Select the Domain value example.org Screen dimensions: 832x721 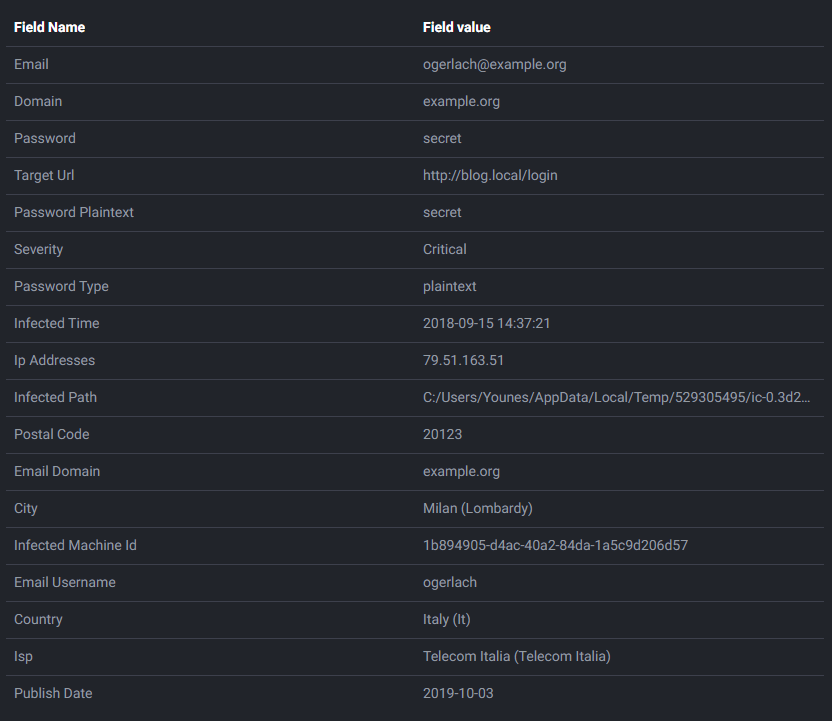coord(461,101)
